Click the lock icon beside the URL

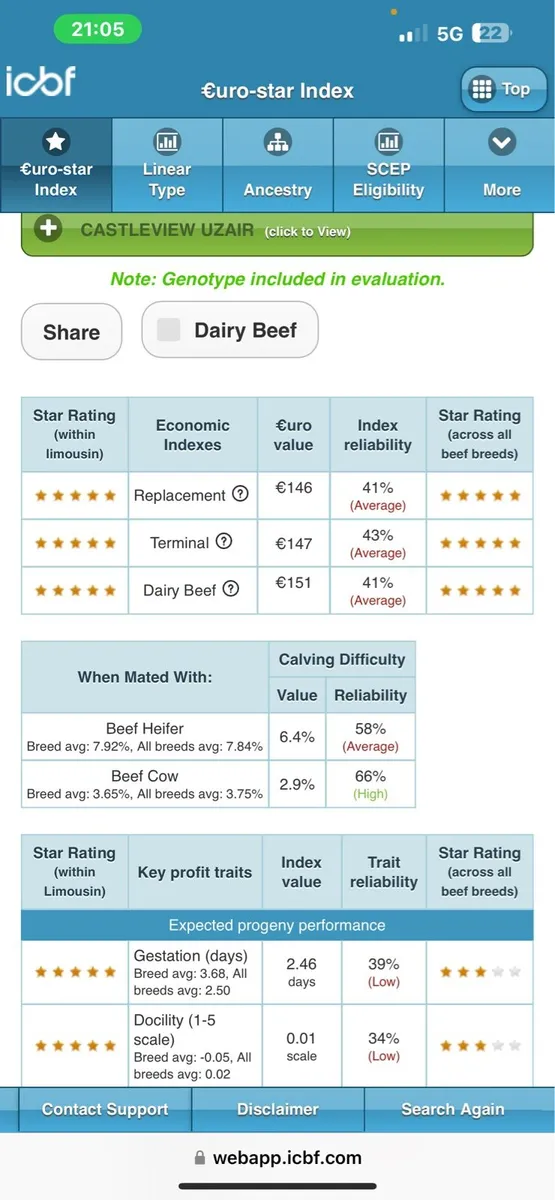200,1158
